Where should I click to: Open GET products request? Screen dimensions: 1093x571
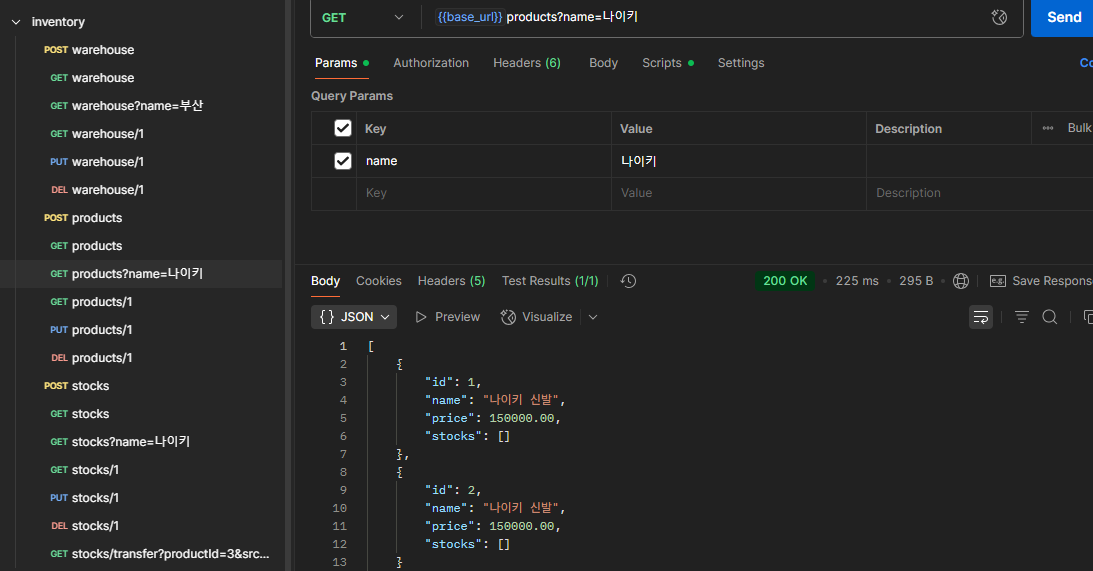click(86, 246)
